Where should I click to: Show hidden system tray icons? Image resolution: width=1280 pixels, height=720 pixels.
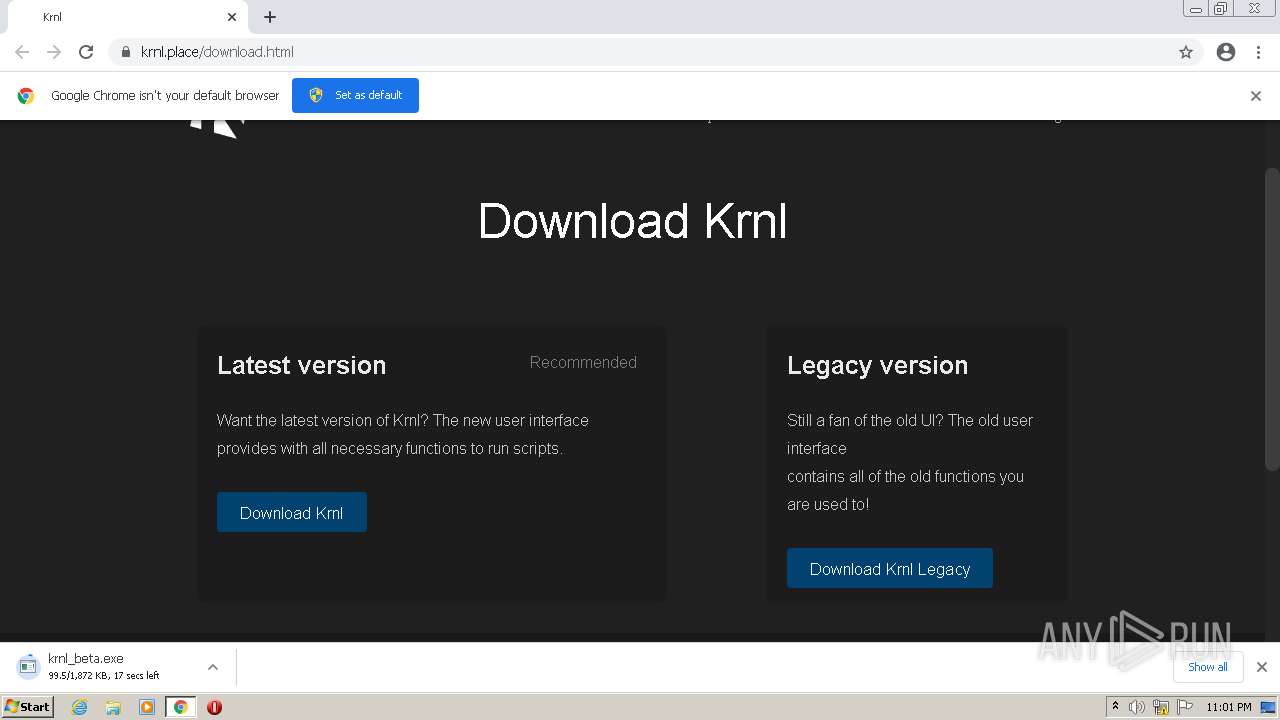pyautogui.click(x=1115, y=707)
